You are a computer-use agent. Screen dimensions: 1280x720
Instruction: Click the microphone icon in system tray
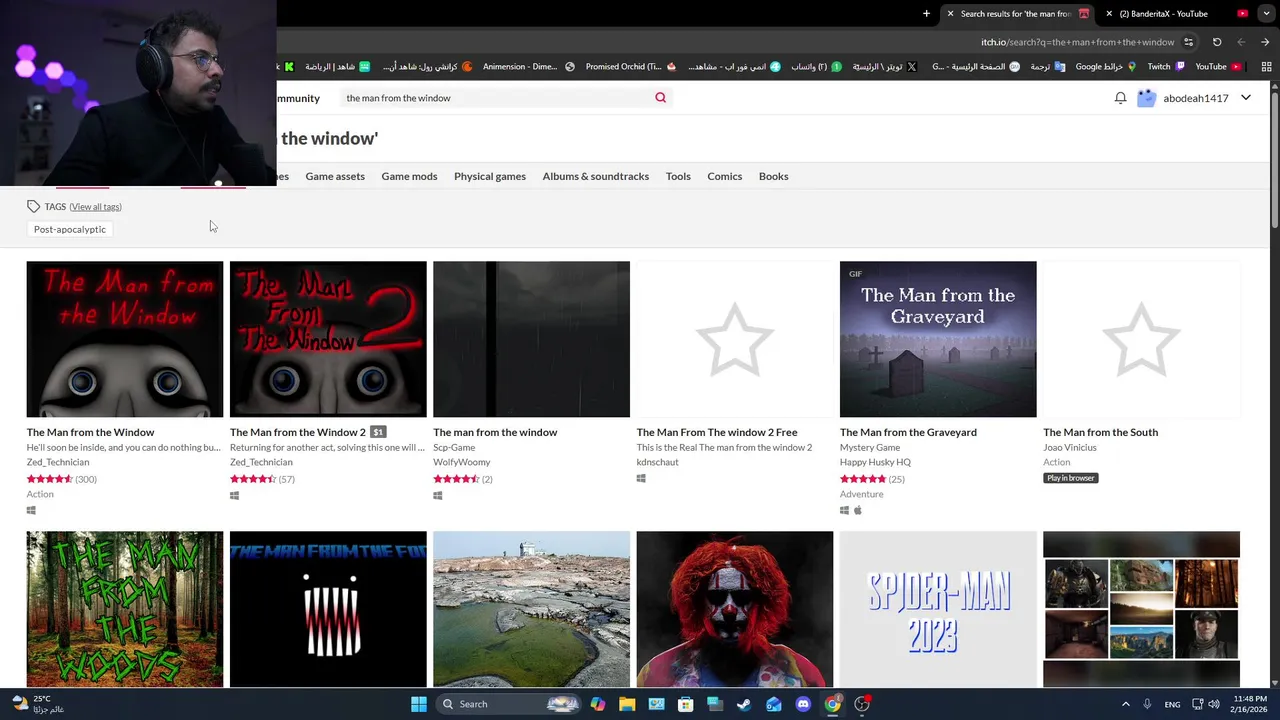1147,704
